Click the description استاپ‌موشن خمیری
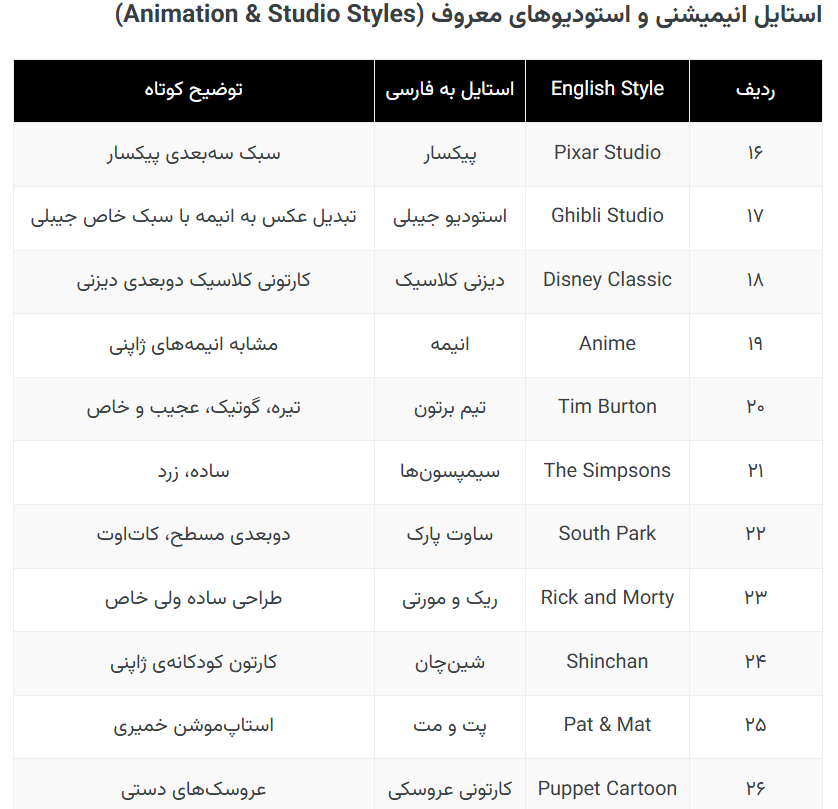This screenshot has height=809, width=838. tap(194, 725)
